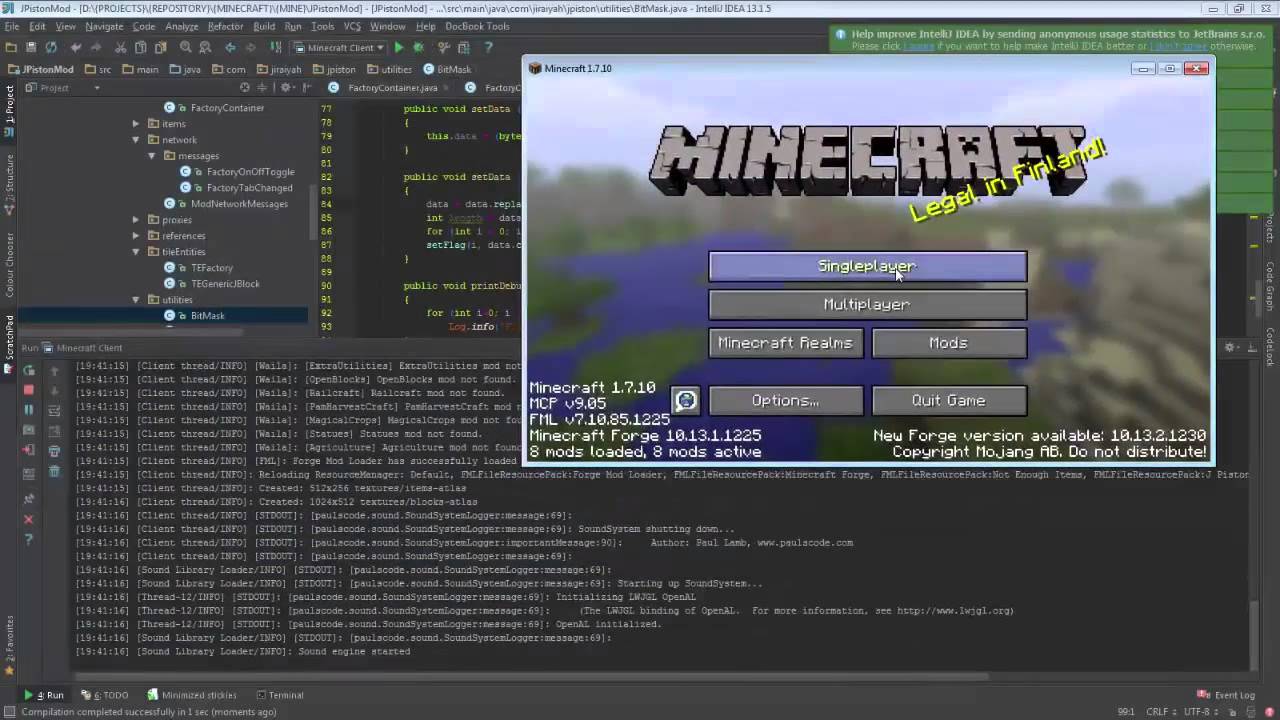This screenshot has height=720, width=1280.
Task: Click the Clear All trash icon in console
Action: point(54,471)
